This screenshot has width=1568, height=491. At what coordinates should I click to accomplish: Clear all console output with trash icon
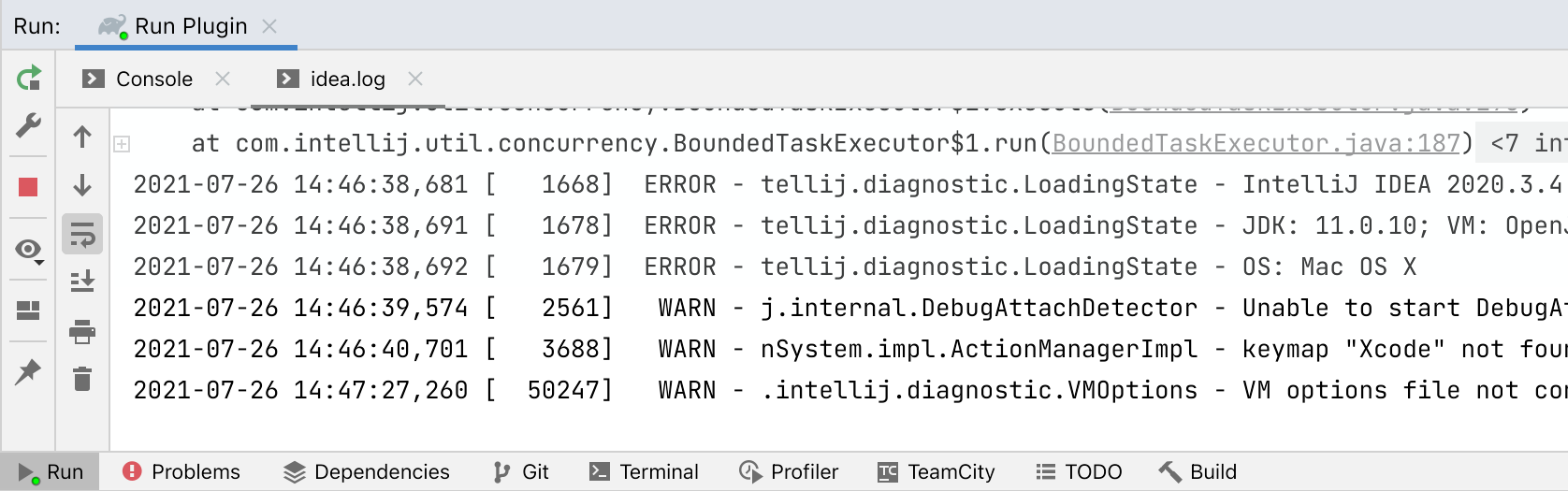click(82, 379)
